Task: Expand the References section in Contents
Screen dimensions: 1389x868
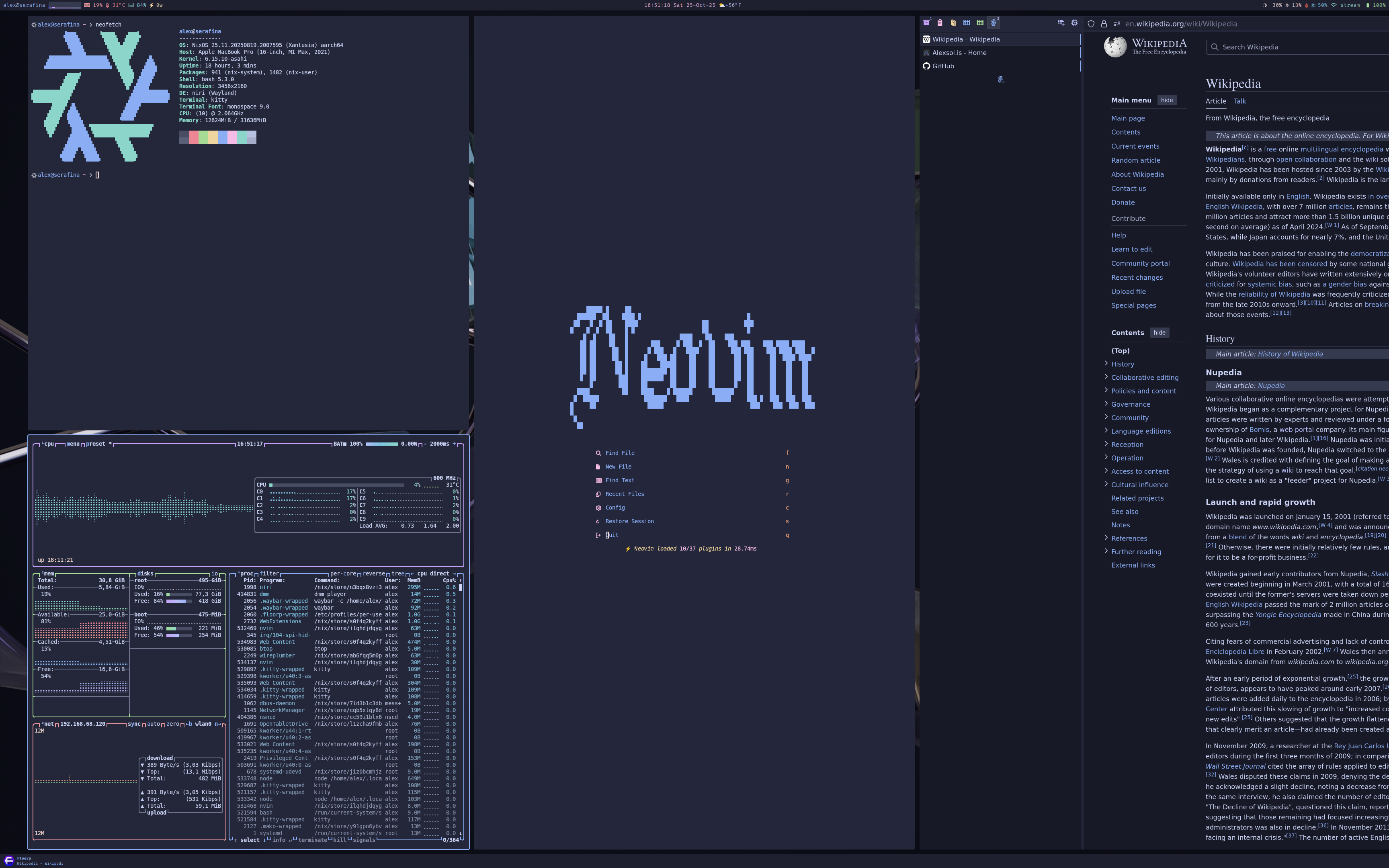Action: click(x=1106, y=538)
